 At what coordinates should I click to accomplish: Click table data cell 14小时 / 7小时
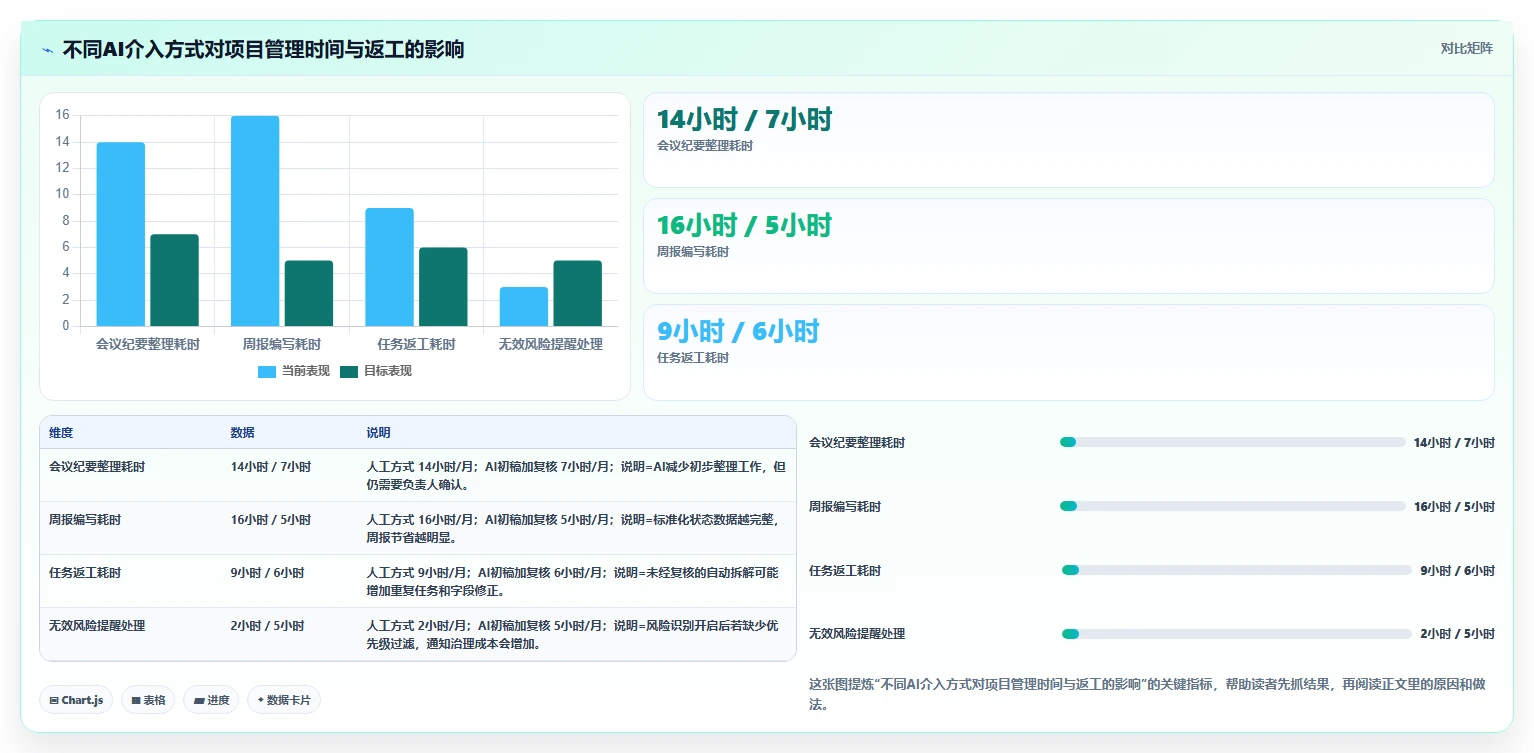pyautogui.click(x=270, y=467)
